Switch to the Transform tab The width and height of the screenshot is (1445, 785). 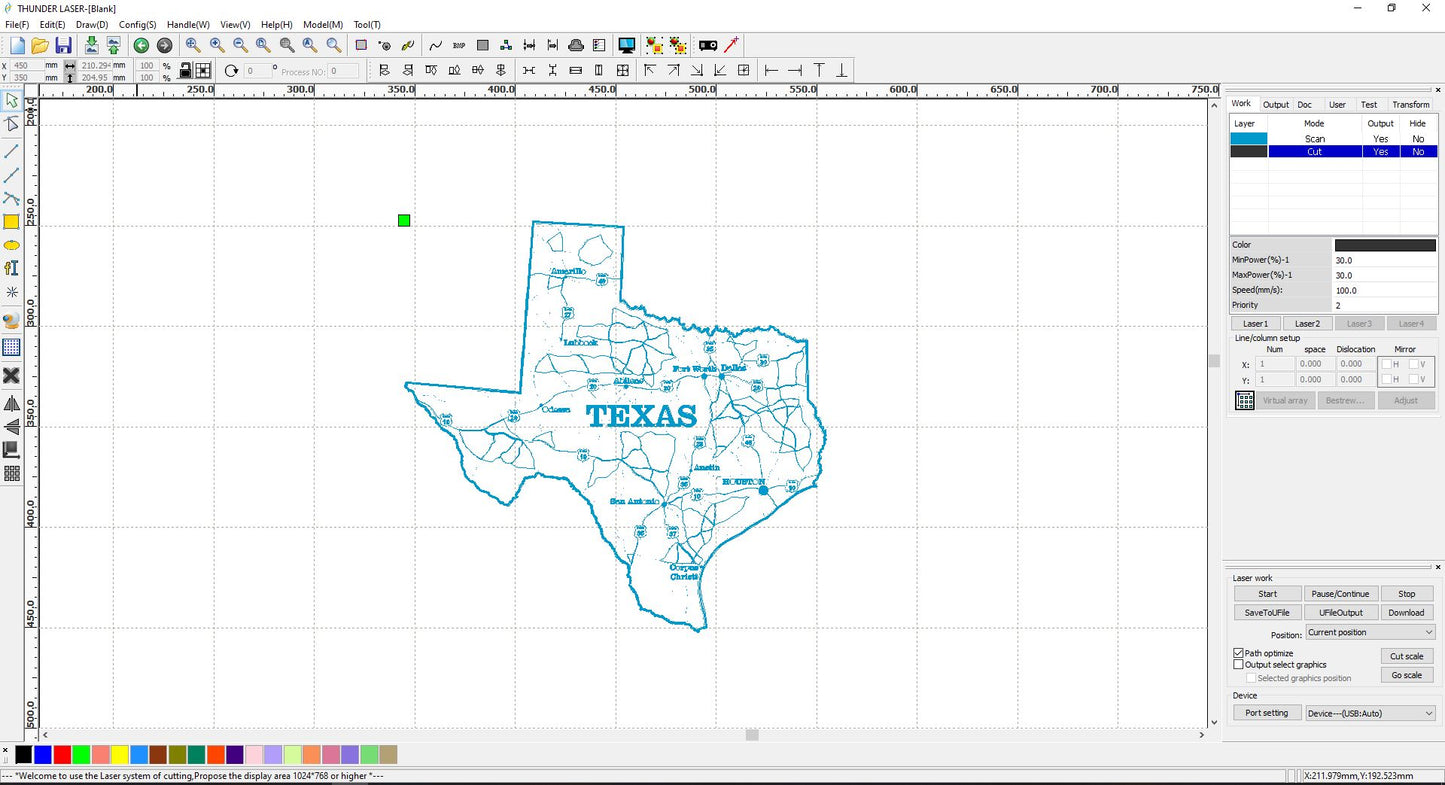(x=1410, y=104)
